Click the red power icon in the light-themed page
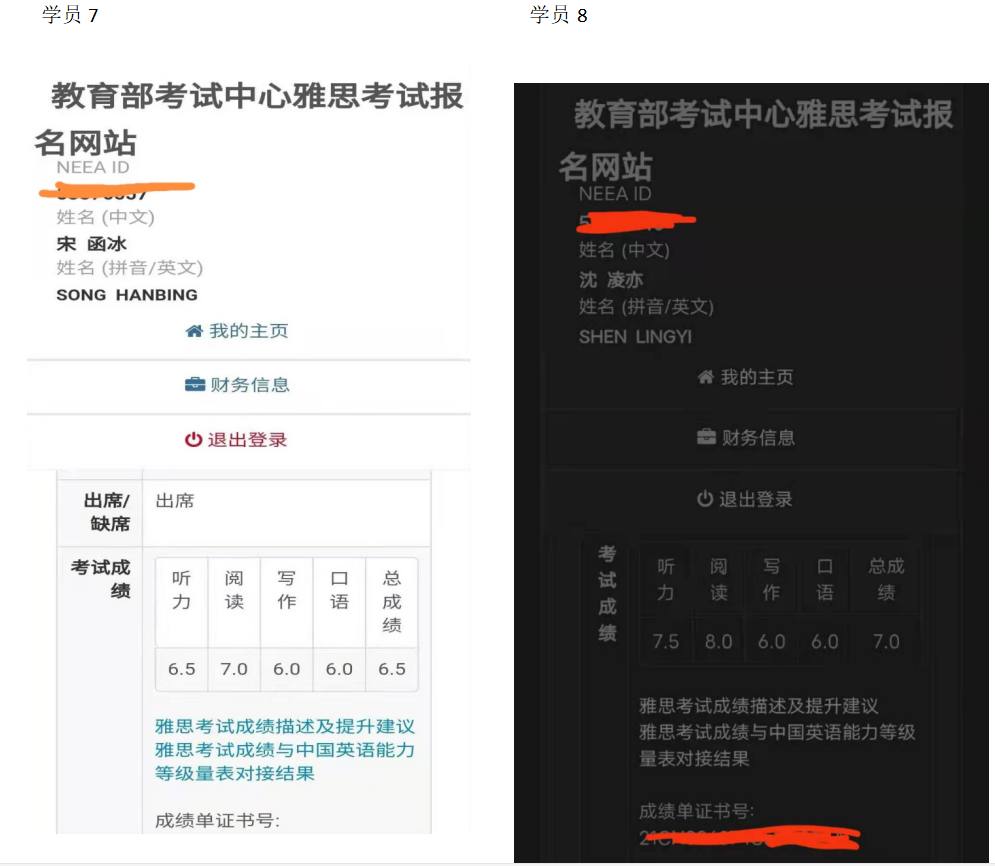The height and width of the screenshot is (866, 995). click(193, 440)
